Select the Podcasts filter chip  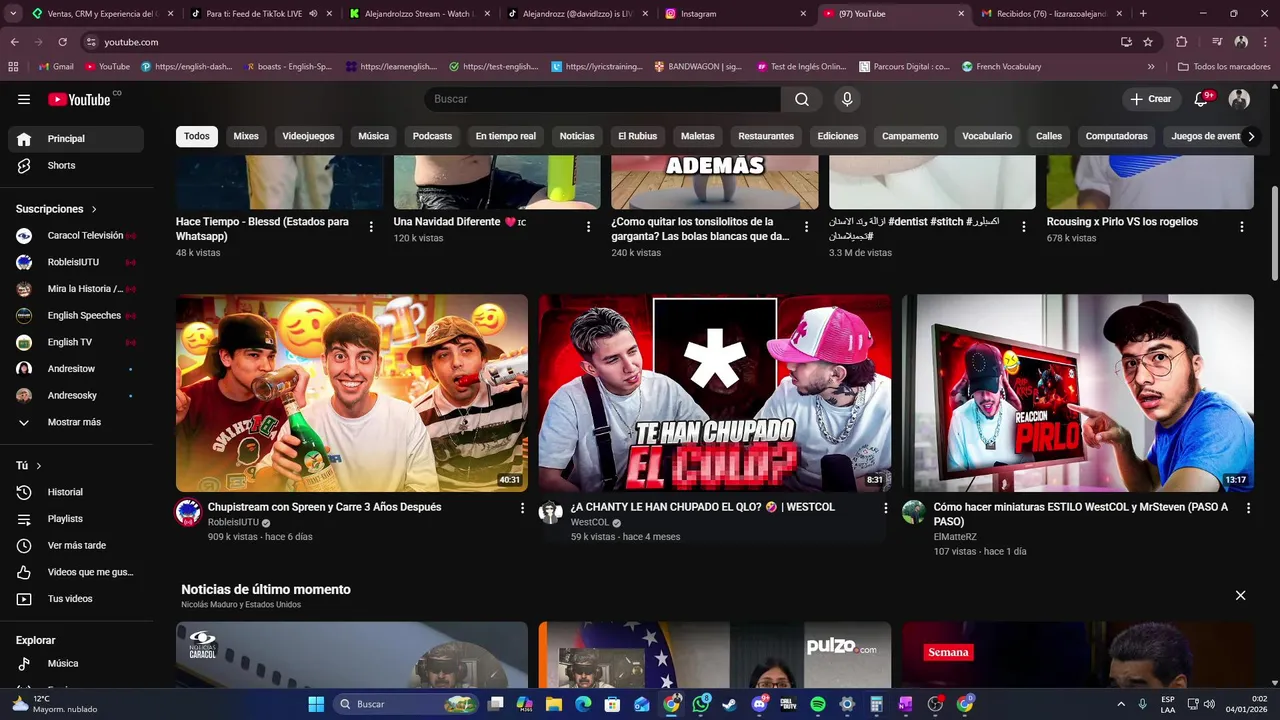[432, 136]
